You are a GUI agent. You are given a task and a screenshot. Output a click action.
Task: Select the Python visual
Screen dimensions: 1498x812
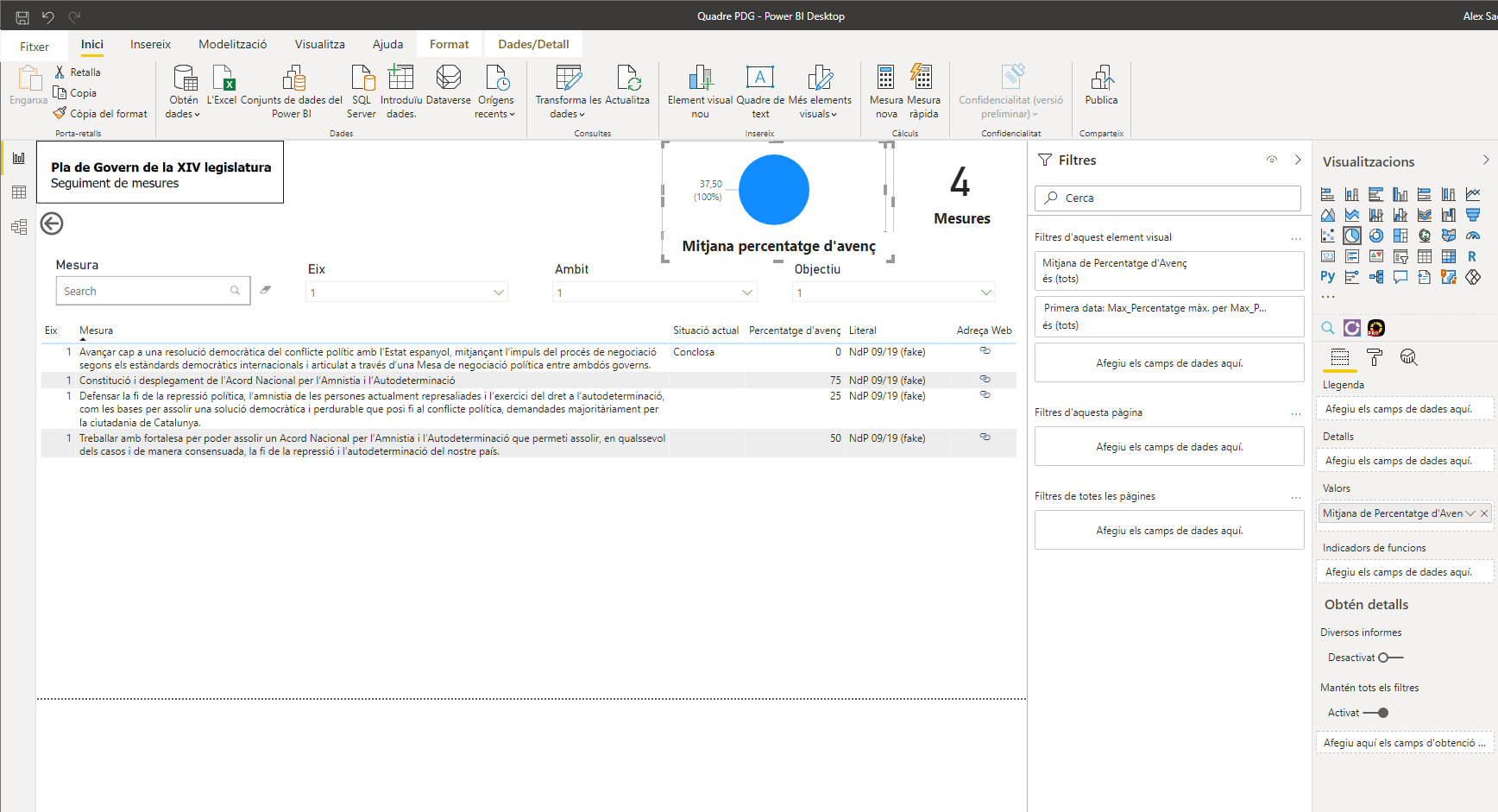coord(1327,277)
